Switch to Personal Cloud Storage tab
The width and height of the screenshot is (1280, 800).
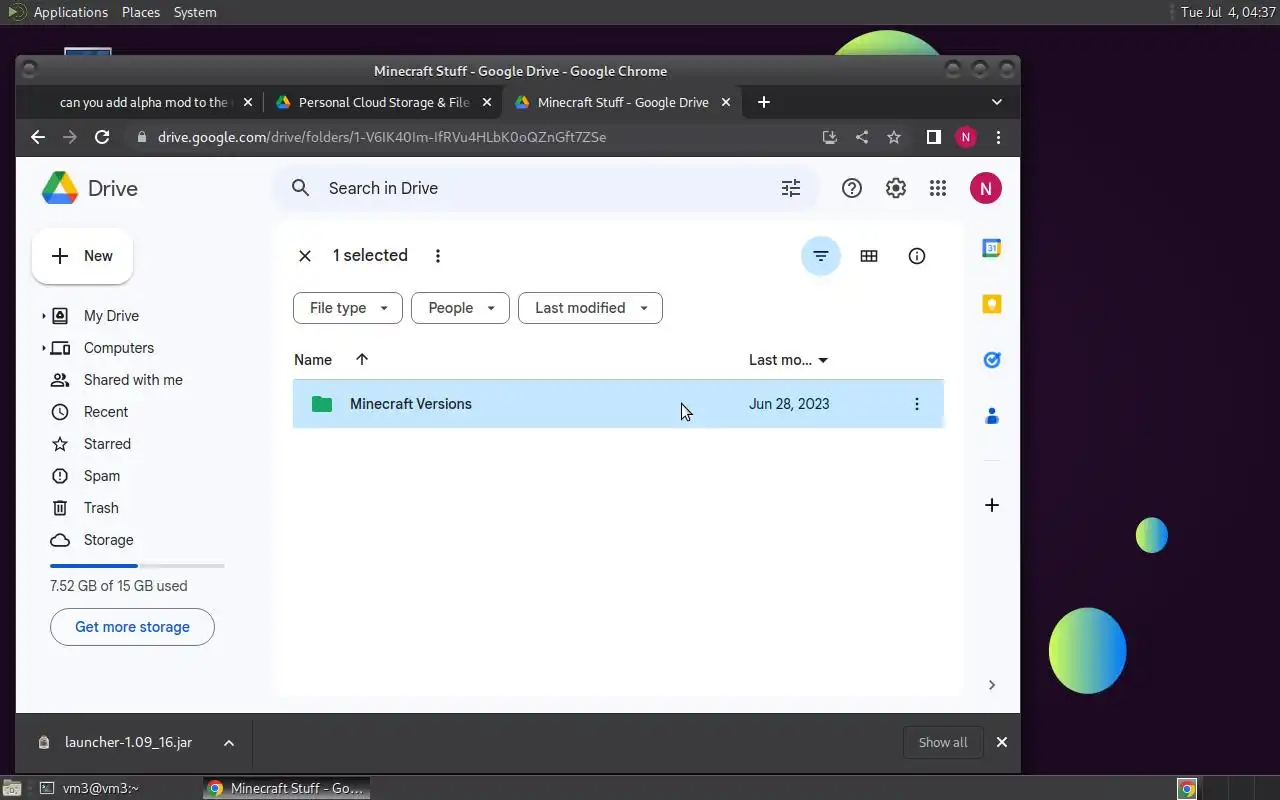click(384, 102)
